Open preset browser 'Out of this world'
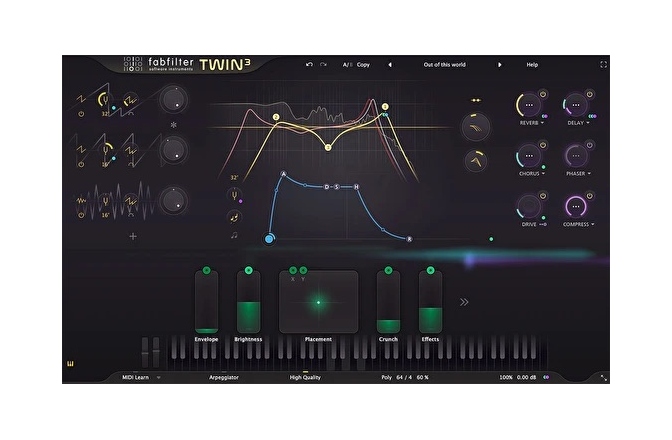 (x=444, y=65)
